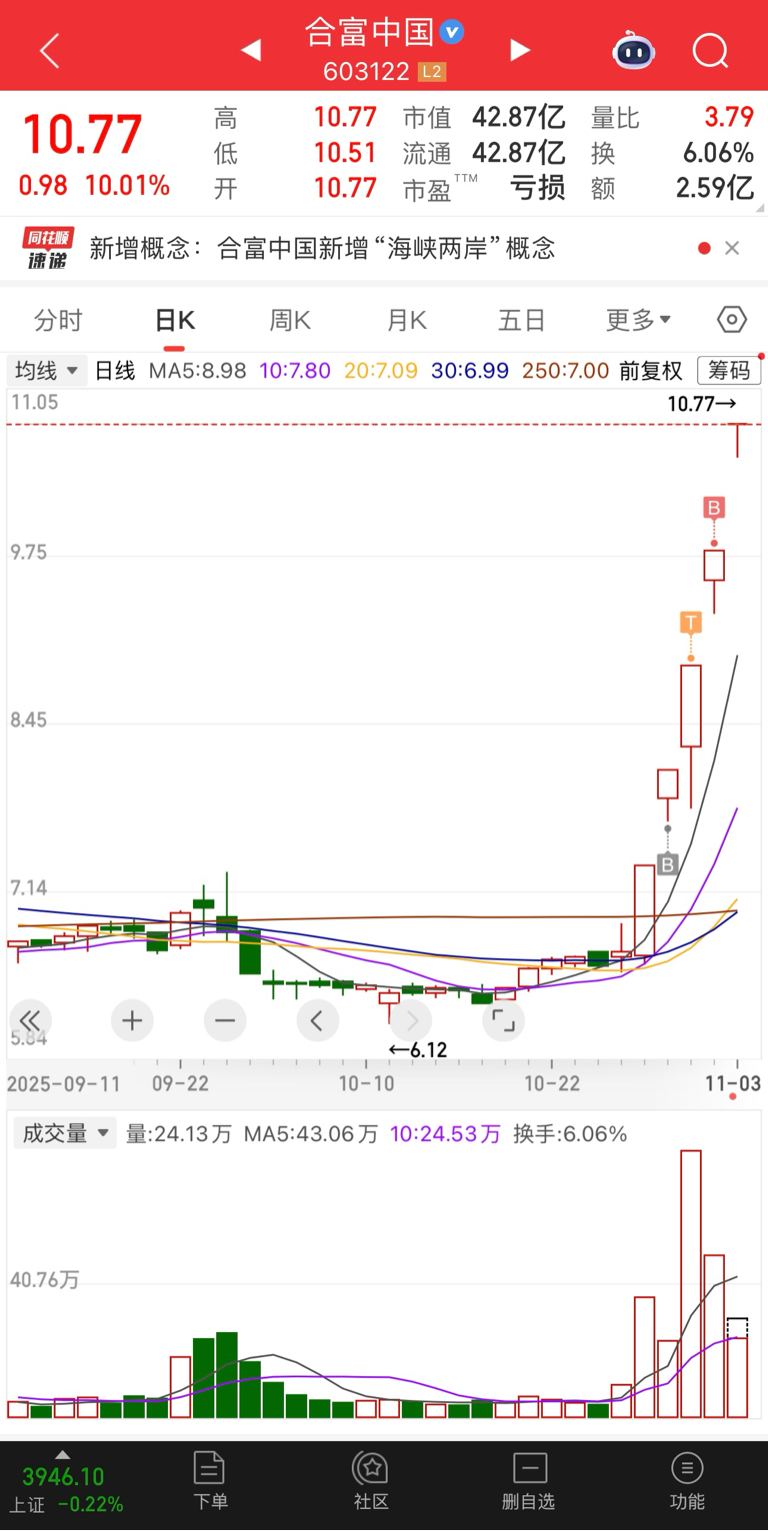The width and height of the screenshot is (768, 1531).
Task: Select the 周K tab
Action: tap(290, 320)
